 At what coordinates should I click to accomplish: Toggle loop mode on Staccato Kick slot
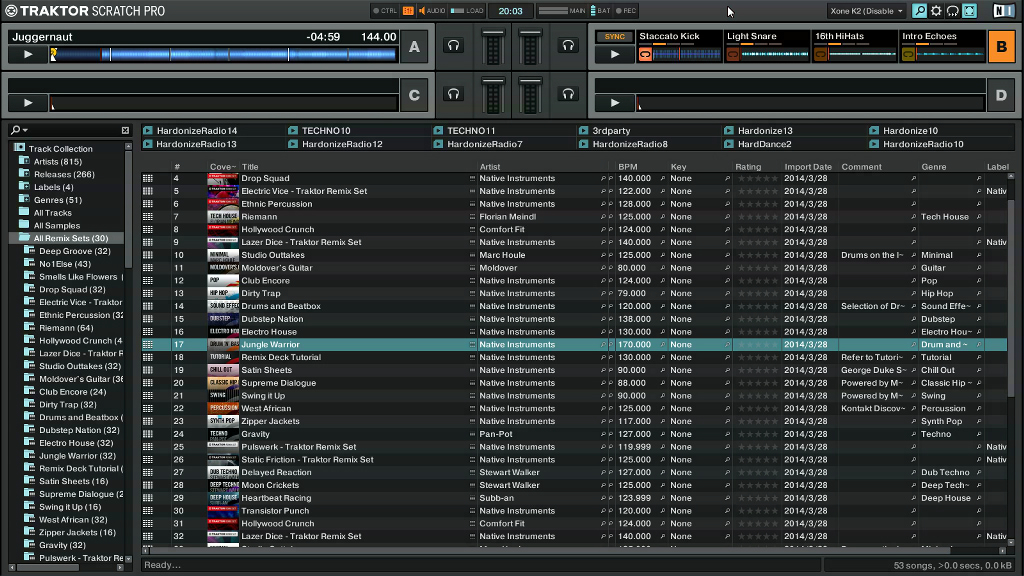645,54
